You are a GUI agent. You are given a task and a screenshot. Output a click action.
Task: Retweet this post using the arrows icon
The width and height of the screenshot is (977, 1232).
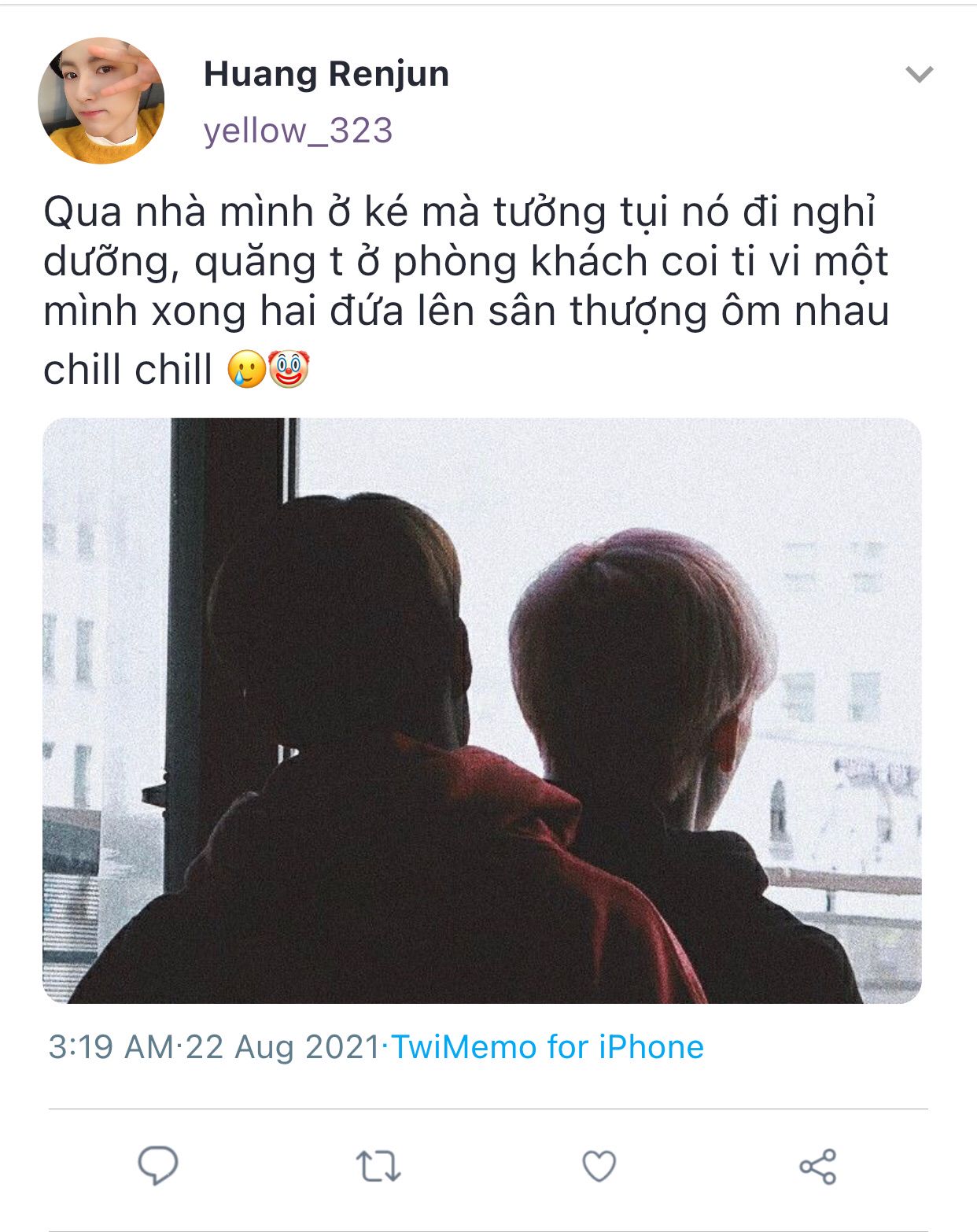point(378,1166)
